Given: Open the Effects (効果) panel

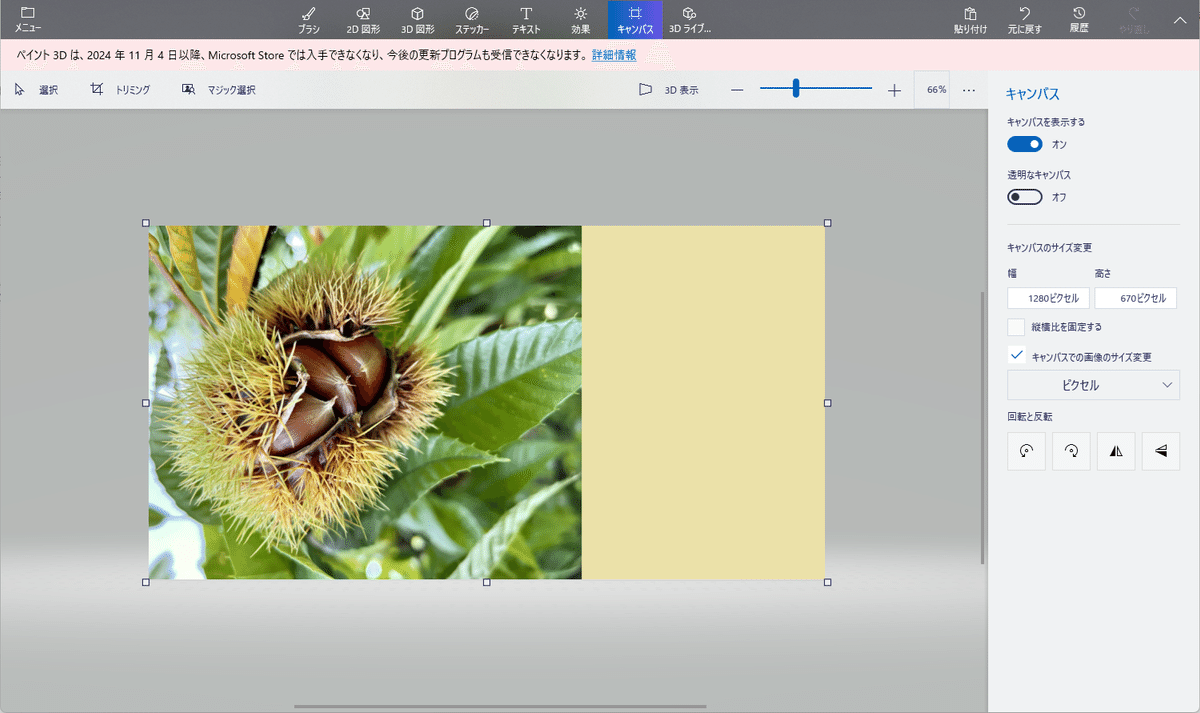Looking at the screenshot, I should [581, 19].
